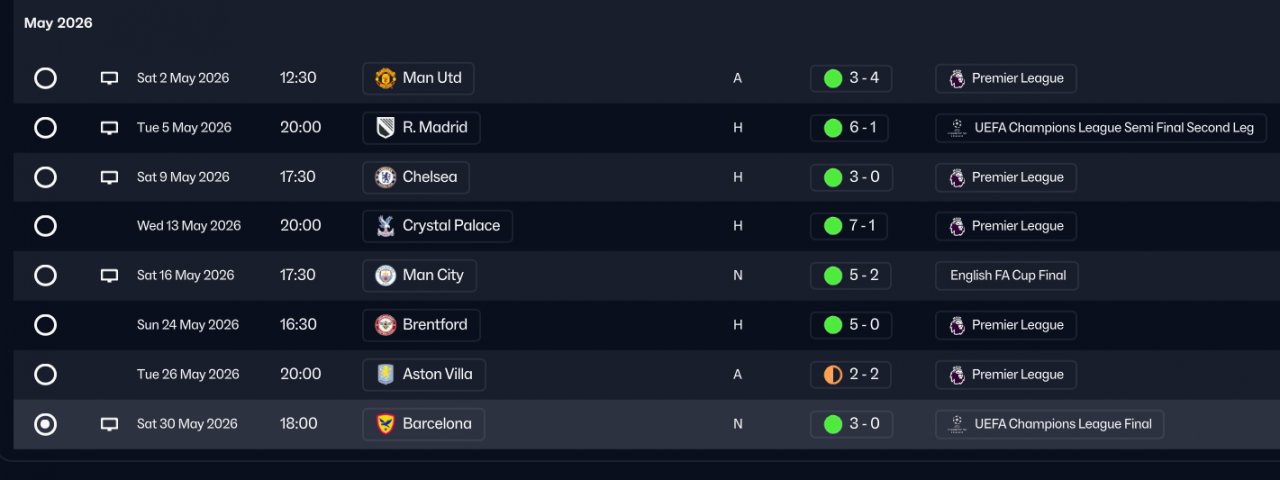
Task: Click the Aston Villa crest icon
Action: [385, 374]
